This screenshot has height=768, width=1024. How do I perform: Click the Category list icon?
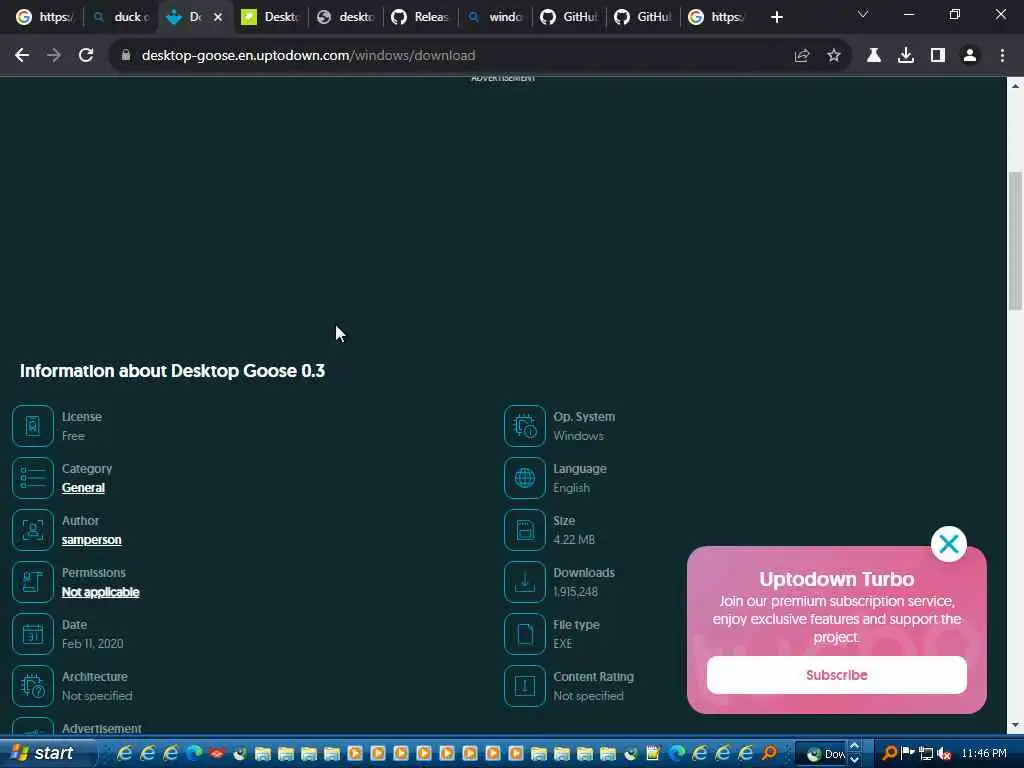pyautogui.click(x=33, y=478)
